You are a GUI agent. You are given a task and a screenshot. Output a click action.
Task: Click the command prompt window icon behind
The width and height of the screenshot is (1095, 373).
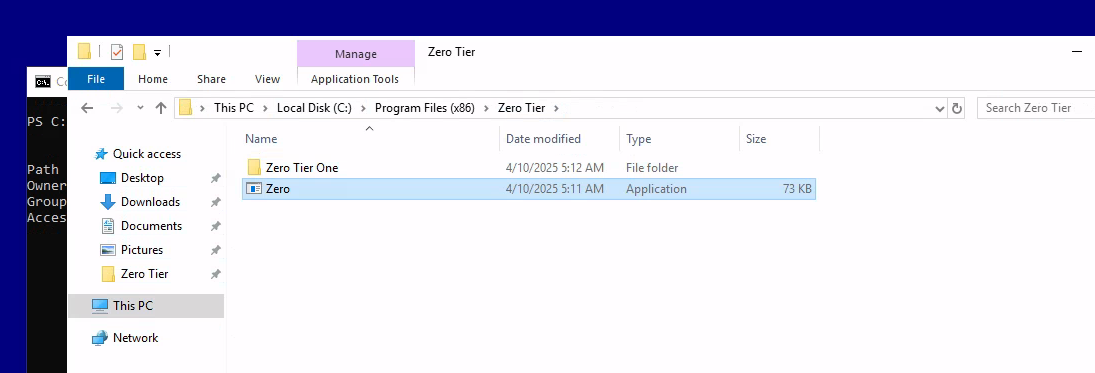(x=43, y=82)
